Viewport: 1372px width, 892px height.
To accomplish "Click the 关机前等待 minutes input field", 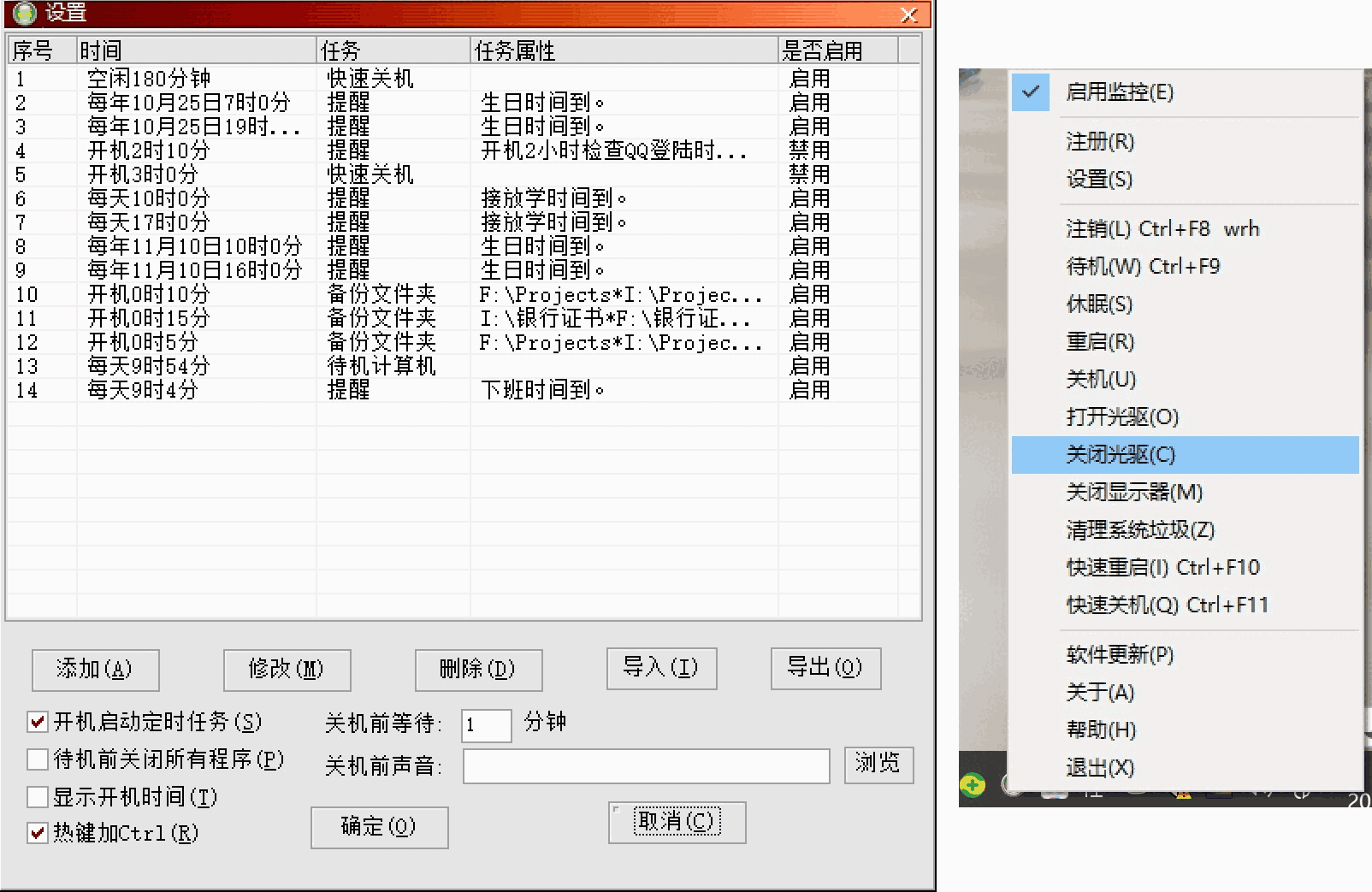I will (x=484, y=724).
